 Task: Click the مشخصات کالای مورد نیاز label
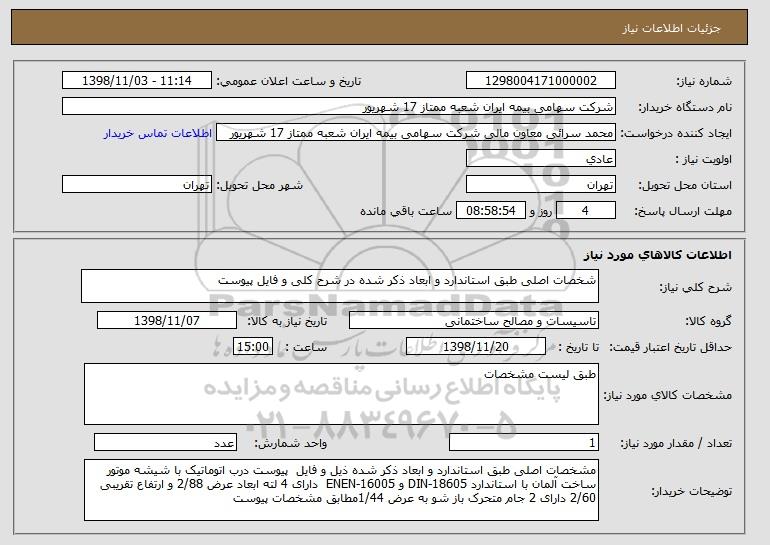click(x=667, y=395)
